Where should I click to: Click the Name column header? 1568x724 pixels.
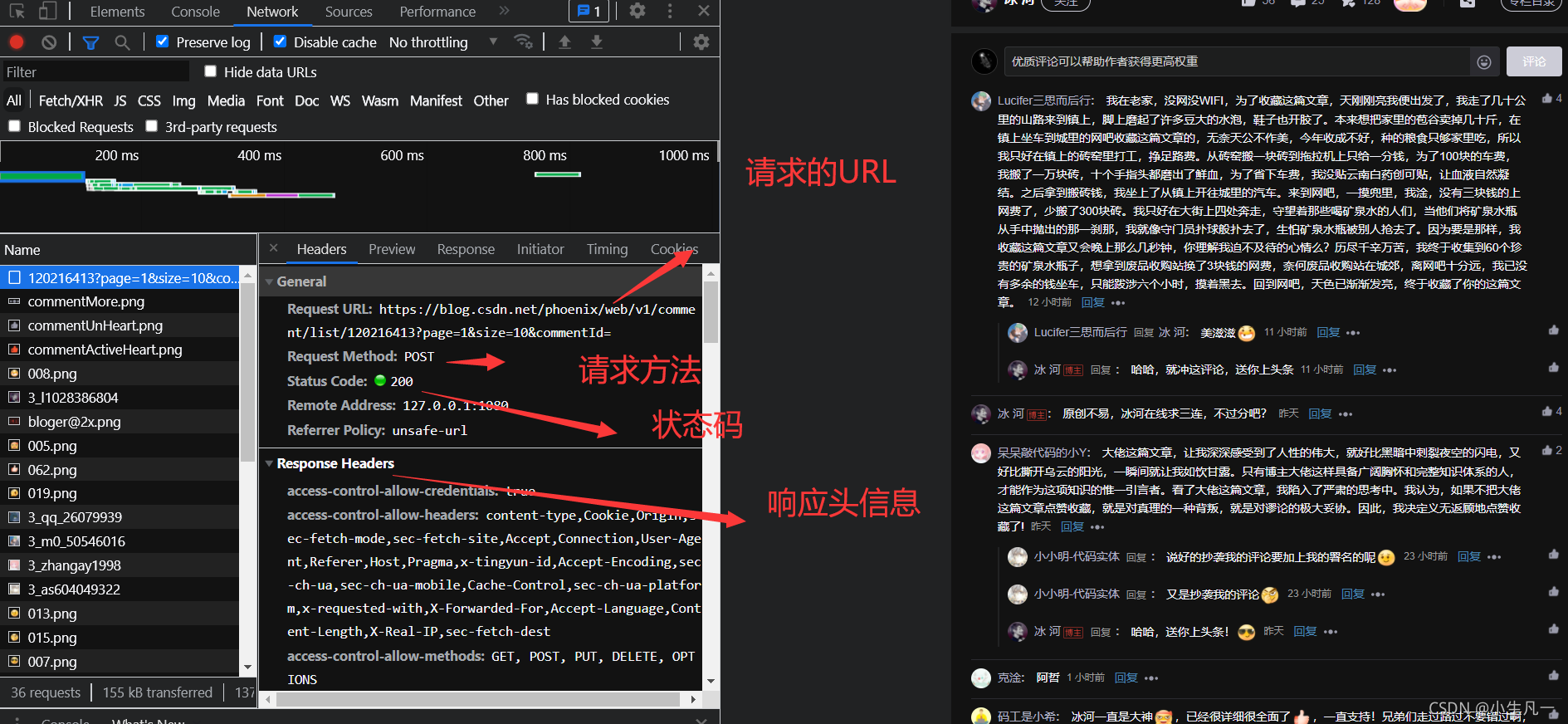tap(128, 250)
